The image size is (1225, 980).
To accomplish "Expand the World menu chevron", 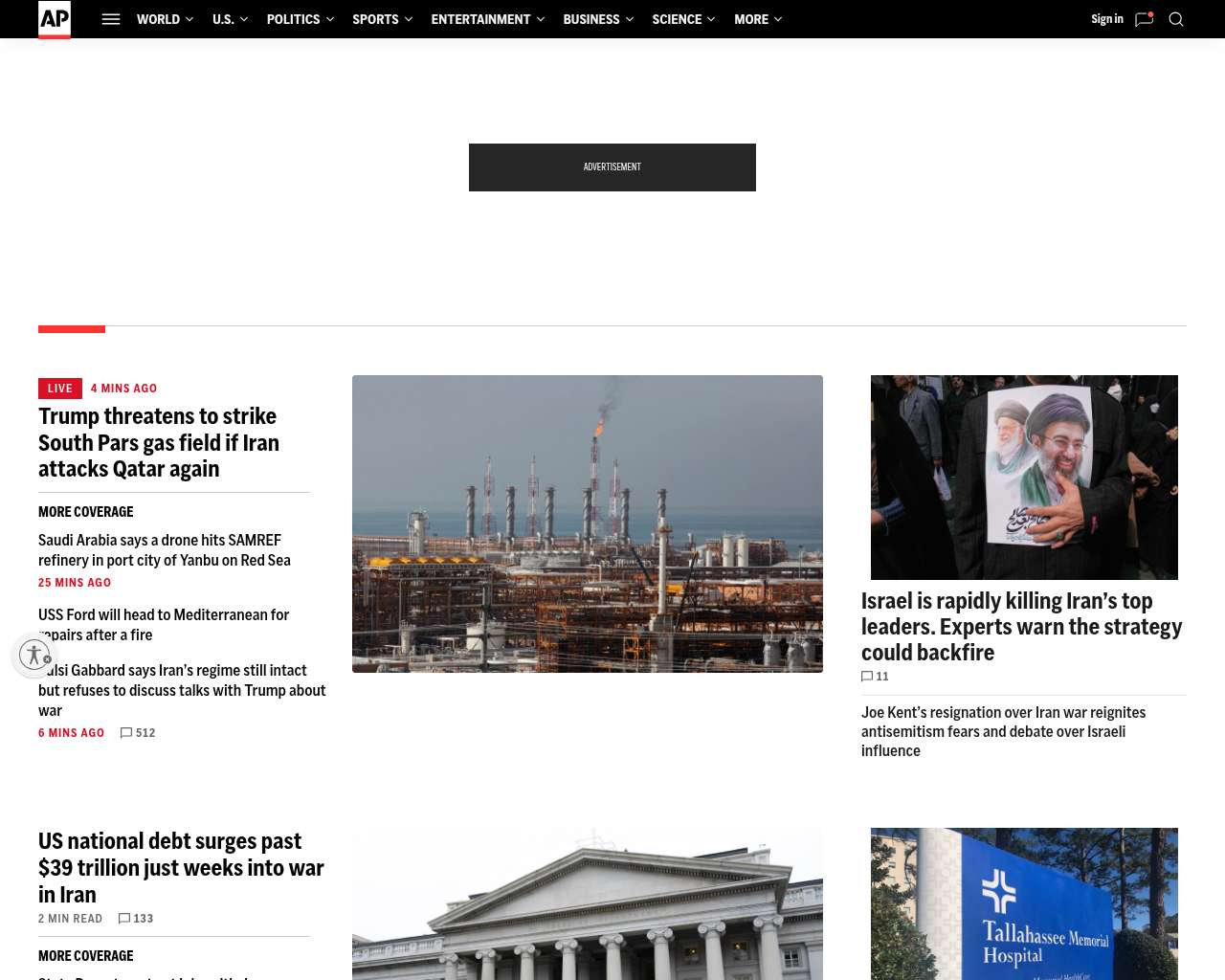I will point(189,19).
